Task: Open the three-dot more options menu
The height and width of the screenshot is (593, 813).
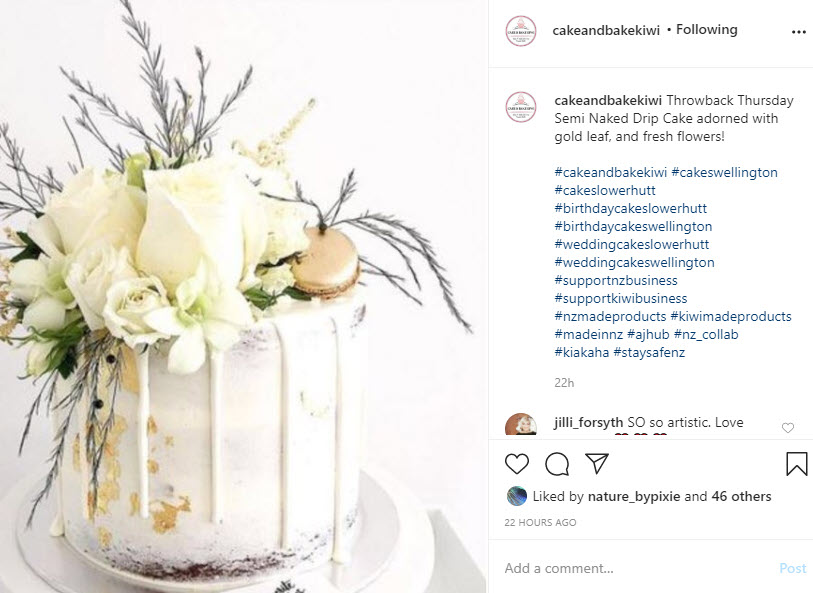Action: point(798,32)
